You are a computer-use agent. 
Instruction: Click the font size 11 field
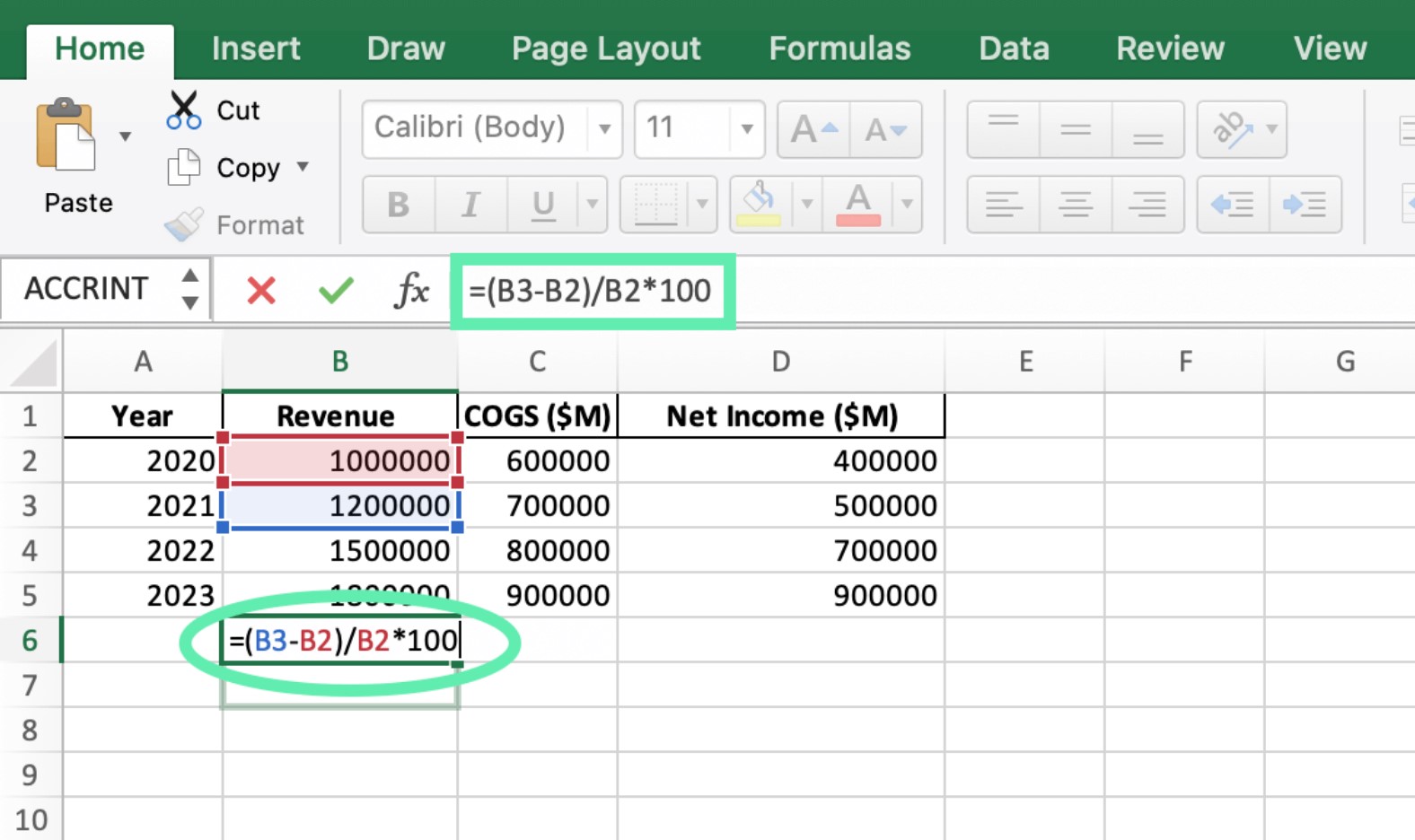[x=683, y=128]
